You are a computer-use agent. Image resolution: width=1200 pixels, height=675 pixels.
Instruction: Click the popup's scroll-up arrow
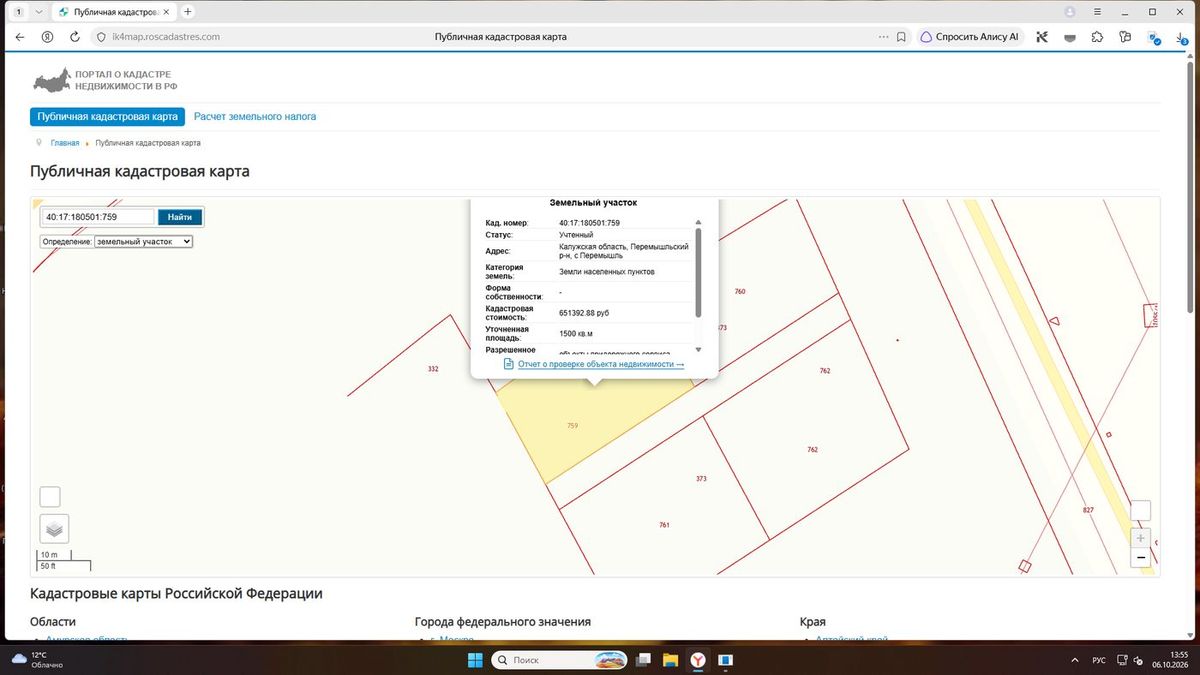(x=698, y=222)
